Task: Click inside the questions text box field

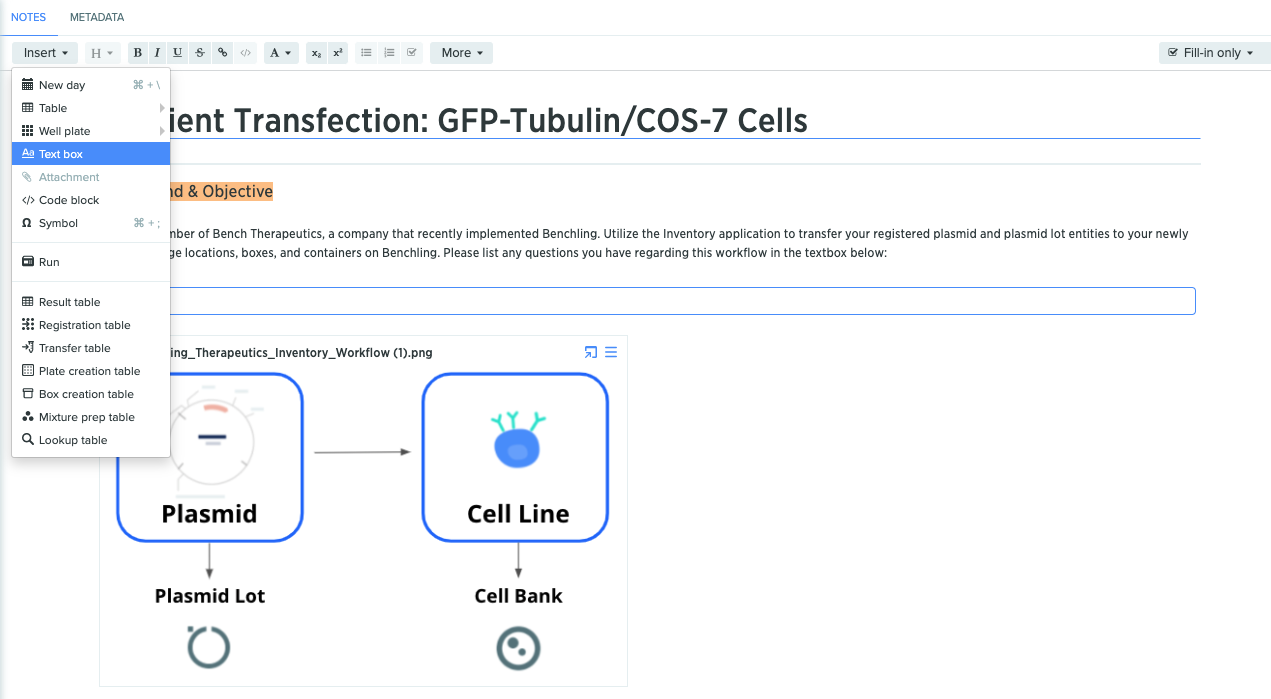Action: 683,301
